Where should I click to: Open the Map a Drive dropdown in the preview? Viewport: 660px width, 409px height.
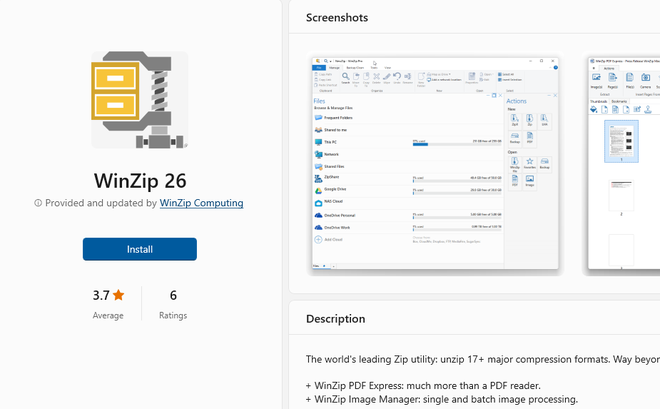(439, 74)
